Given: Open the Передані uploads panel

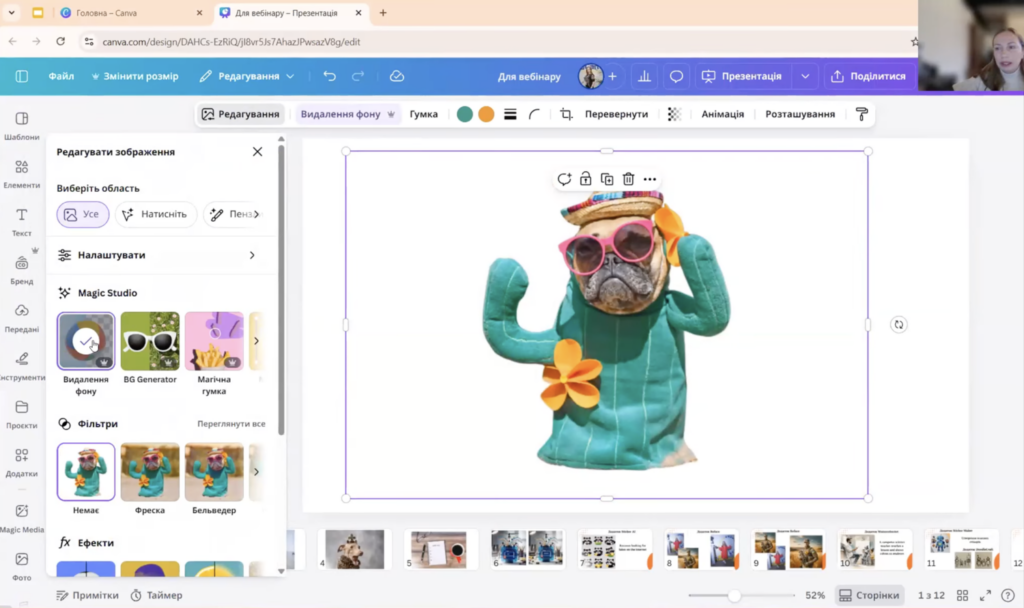Looking at the screenshot, I should tap(22, 318).
